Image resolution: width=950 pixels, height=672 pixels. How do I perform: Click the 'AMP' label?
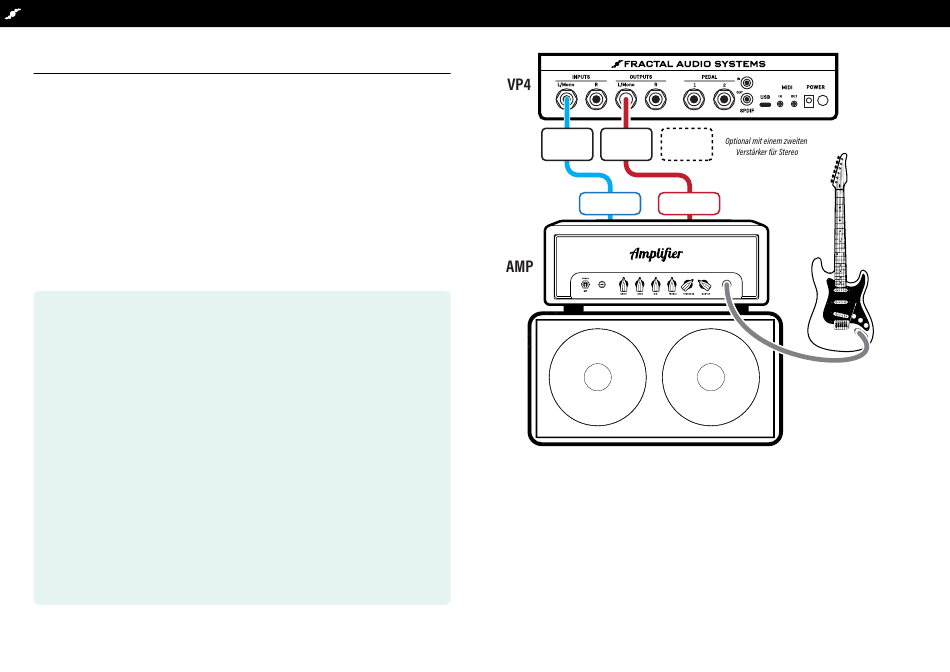point(520,267)
